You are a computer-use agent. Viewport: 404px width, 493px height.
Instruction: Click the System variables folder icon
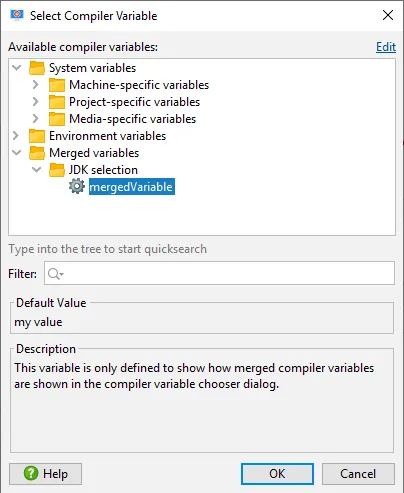(37, 68)
